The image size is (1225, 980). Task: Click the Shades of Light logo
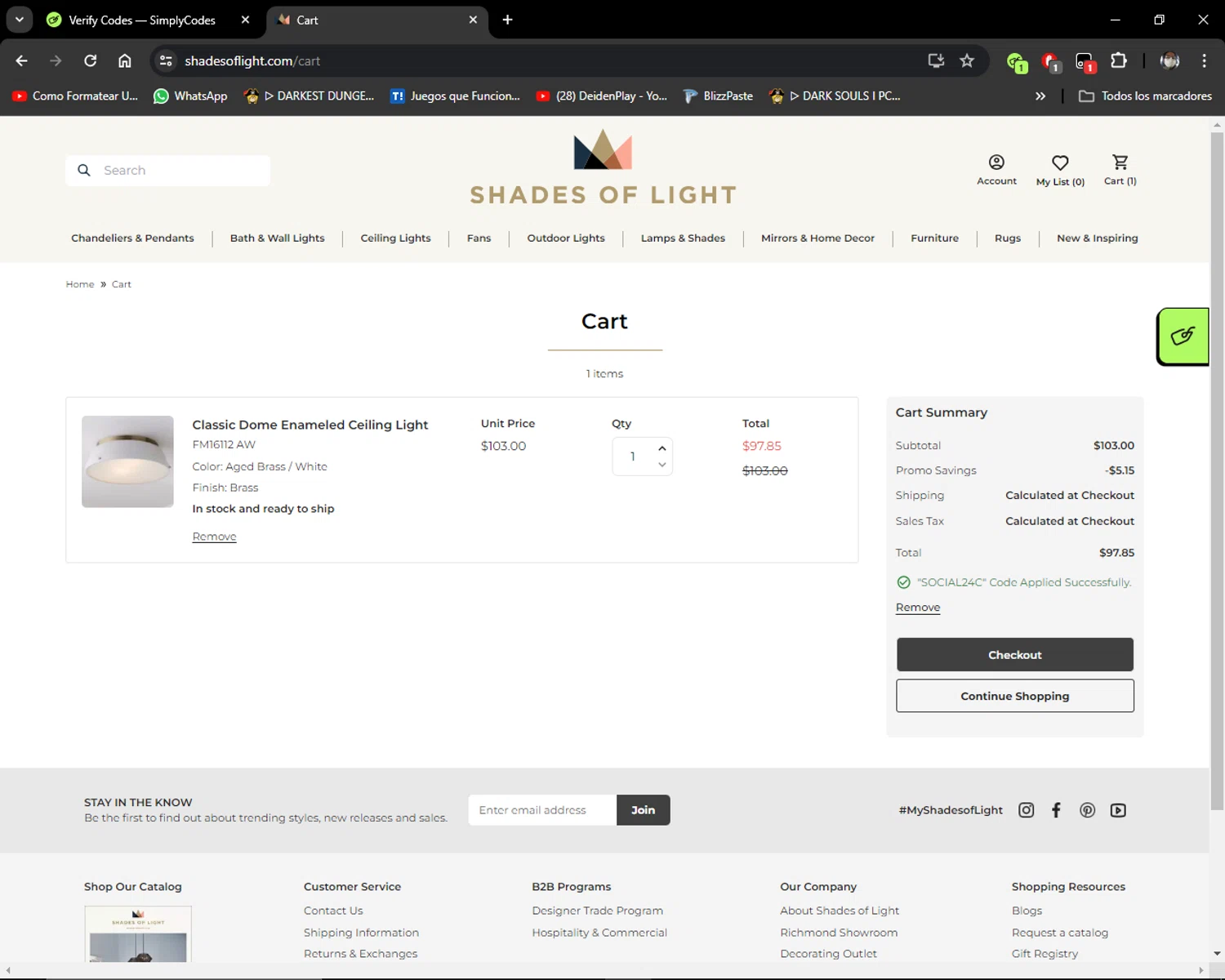[604, 167]
